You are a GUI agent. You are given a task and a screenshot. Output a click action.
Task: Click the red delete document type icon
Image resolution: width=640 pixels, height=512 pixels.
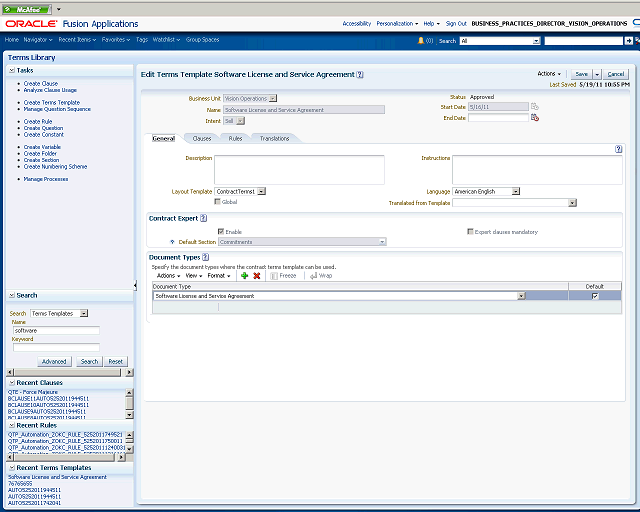[x=257, y=276]
